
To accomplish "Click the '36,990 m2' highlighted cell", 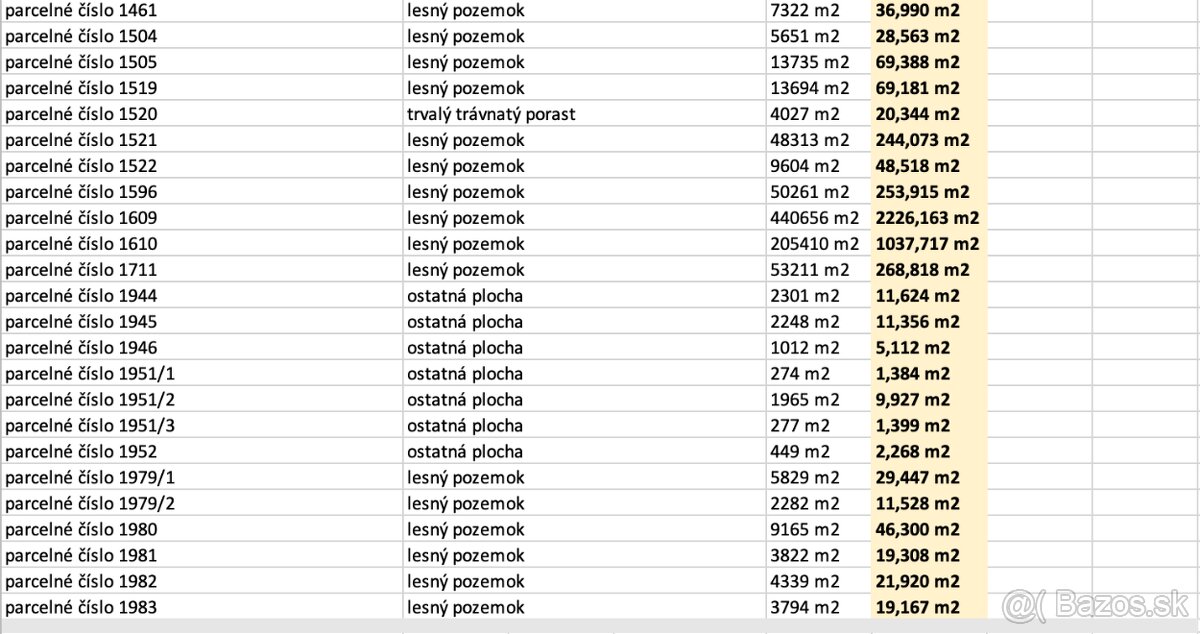I will pyautogui.click(x=917, y=10).
